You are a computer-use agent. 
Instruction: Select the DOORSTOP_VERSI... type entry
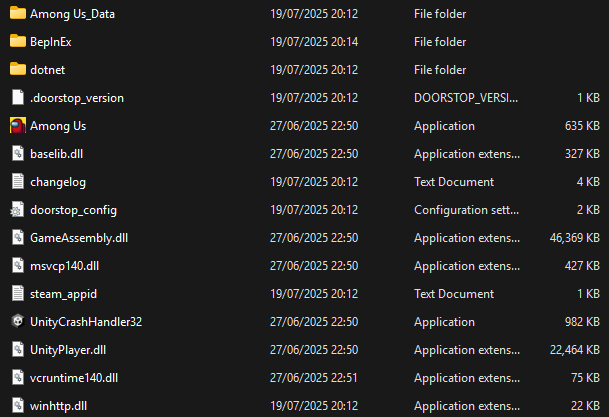coord(466,97)
